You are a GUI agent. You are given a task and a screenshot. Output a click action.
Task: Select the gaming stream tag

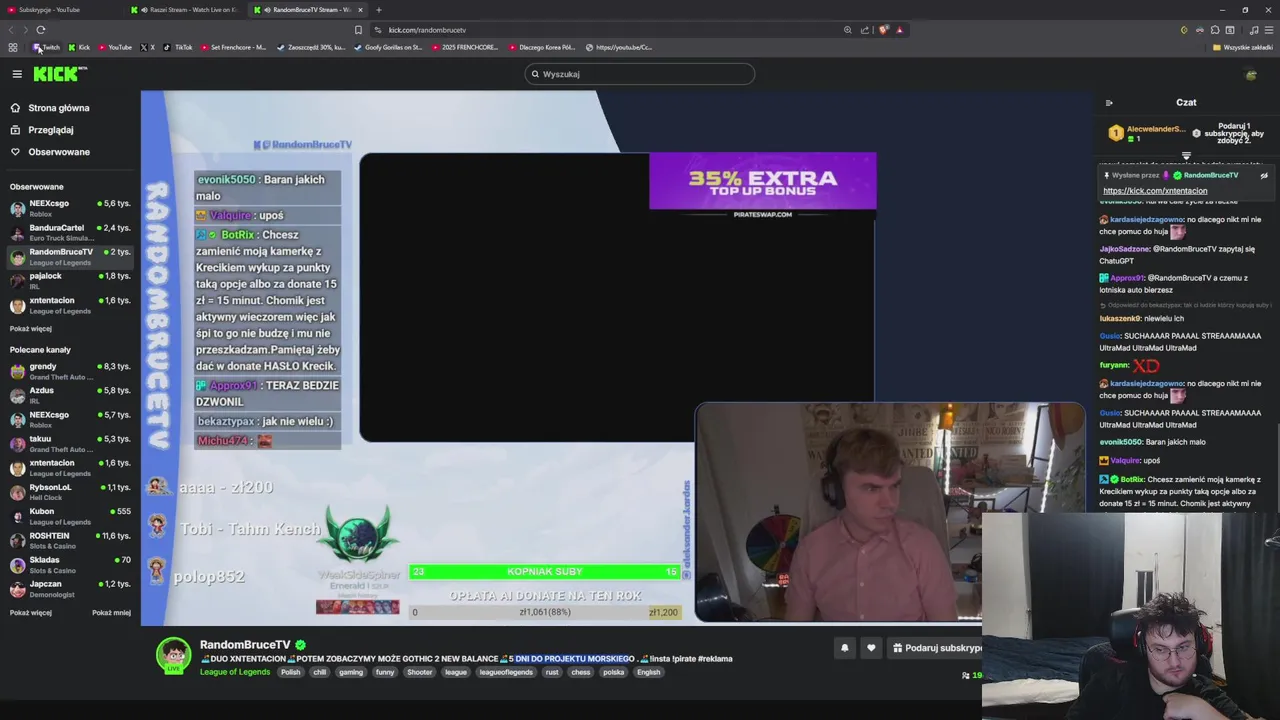[351, 672]
